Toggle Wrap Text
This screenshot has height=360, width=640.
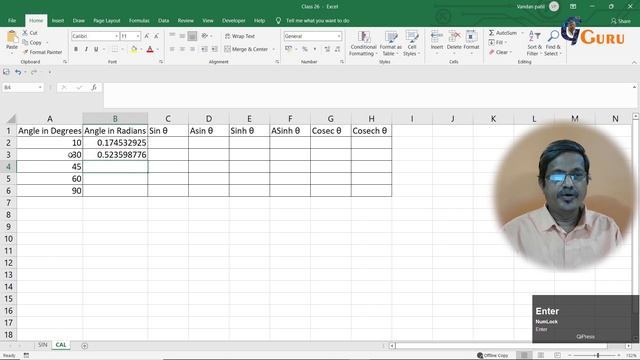point(240,36)
